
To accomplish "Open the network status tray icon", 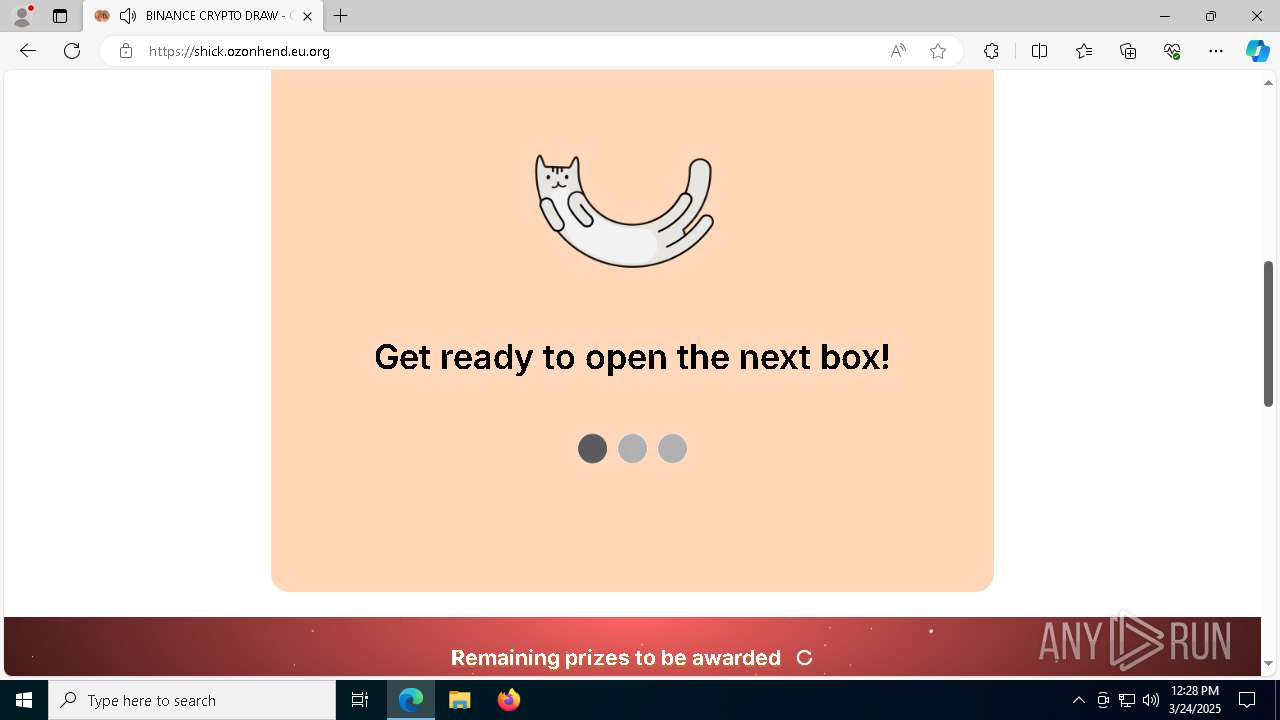I will pyautogui.click(x=1126, y=700).
